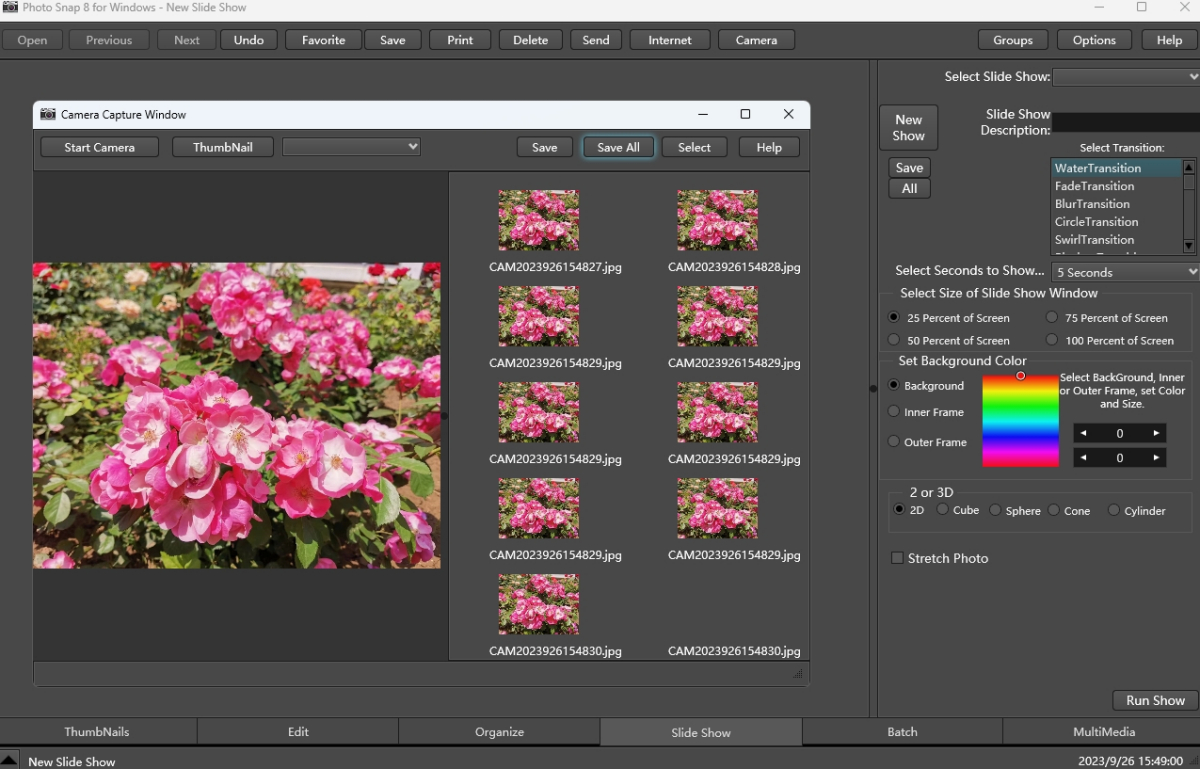1200x769 pixels.
Task: Click the Internet toolbar button
Action: [x=670, y=40]
